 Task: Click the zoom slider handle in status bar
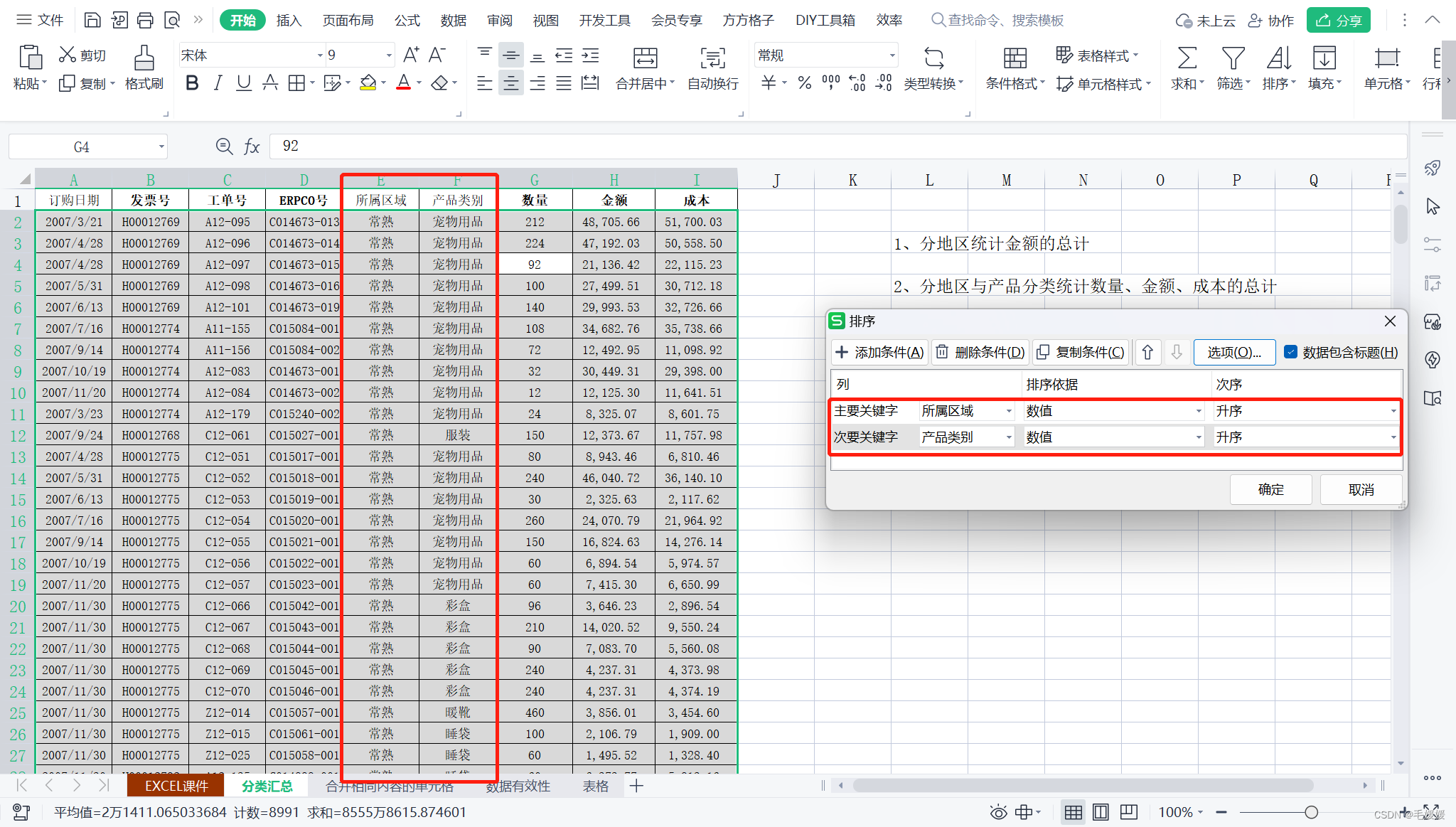[x=1311, y=812]
